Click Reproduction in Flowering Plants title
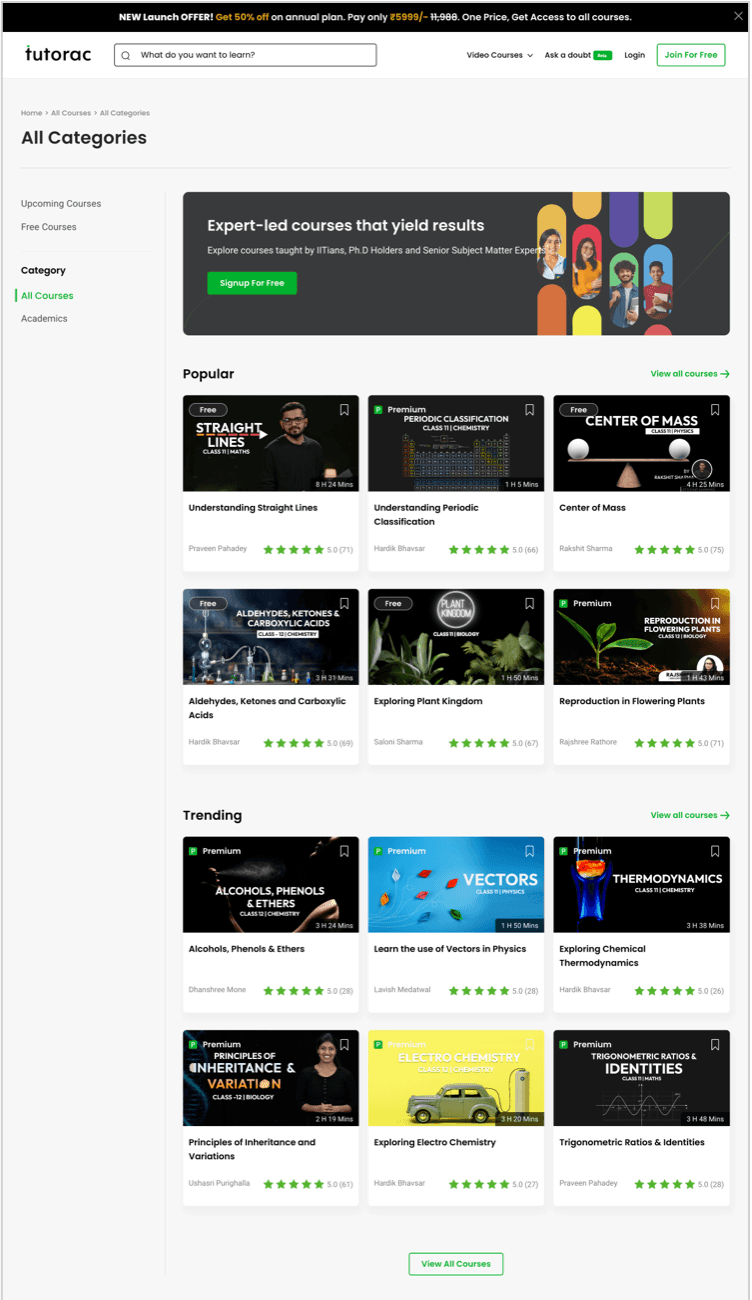The height and width of the screenshot is (1300, 752). 632,701
